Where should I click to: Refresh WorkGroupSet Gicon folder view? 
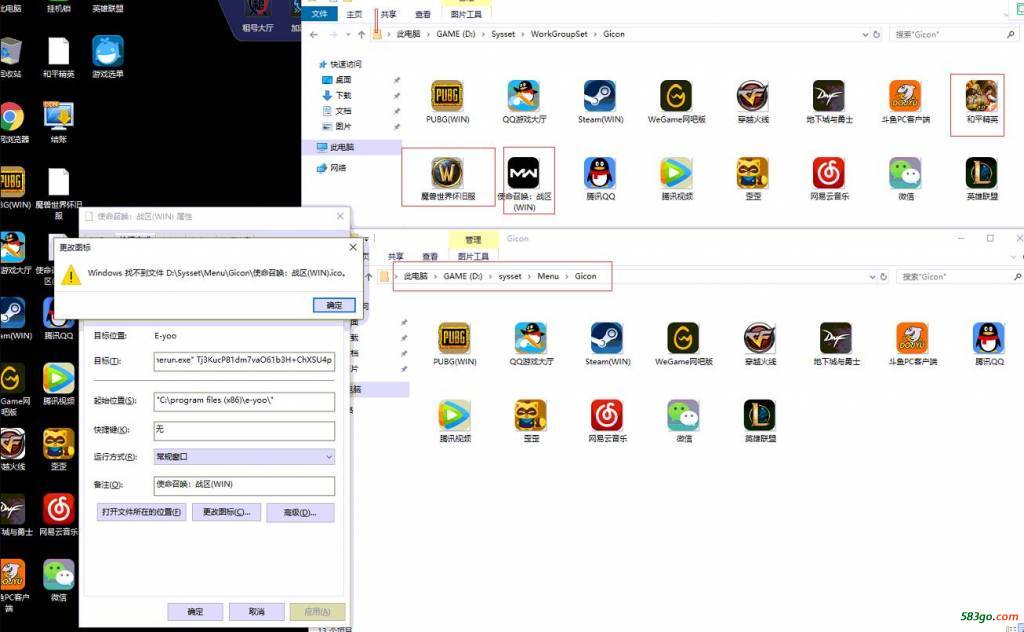click(876, 34)
